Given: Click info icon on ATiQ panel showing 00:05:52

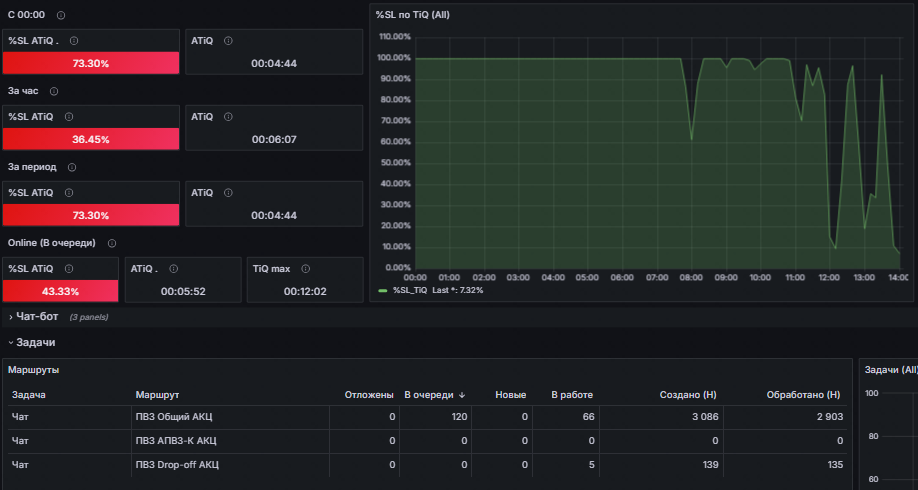Looking at the screenshot, I should tap(173, 269).
